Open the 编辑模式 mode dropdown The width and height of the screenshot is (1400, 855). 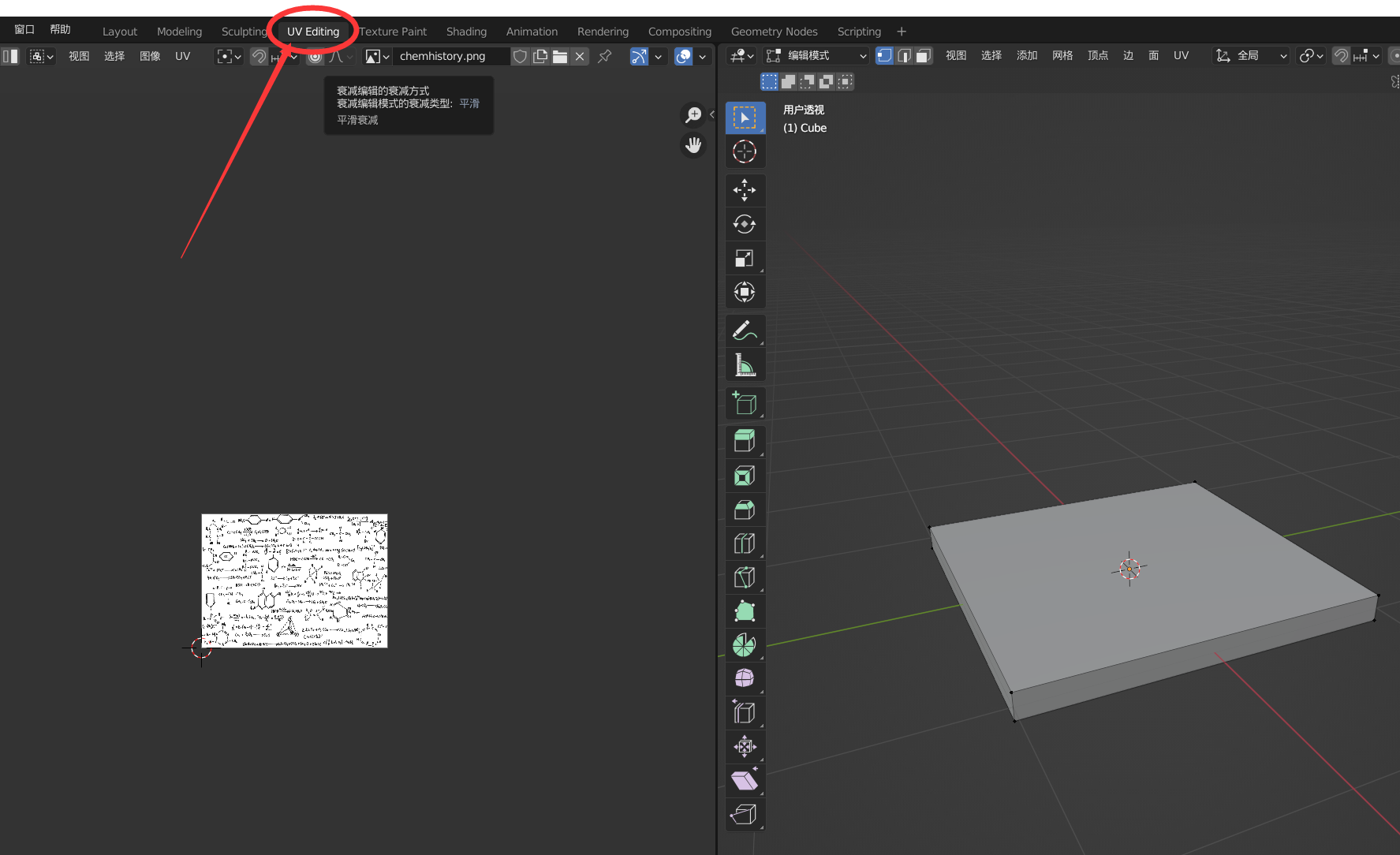(816, 55)
